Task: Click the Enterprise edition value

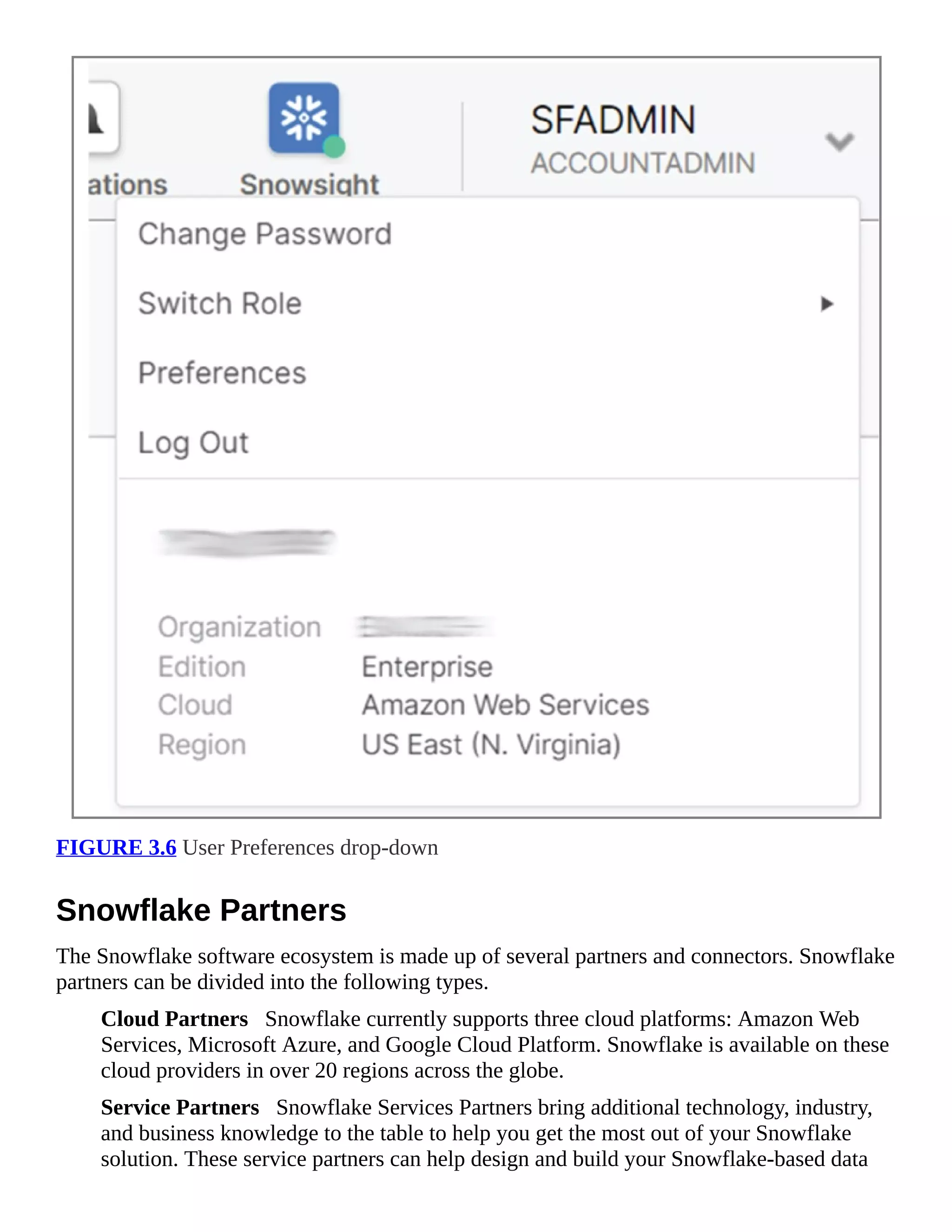Action: click(427, 667)
